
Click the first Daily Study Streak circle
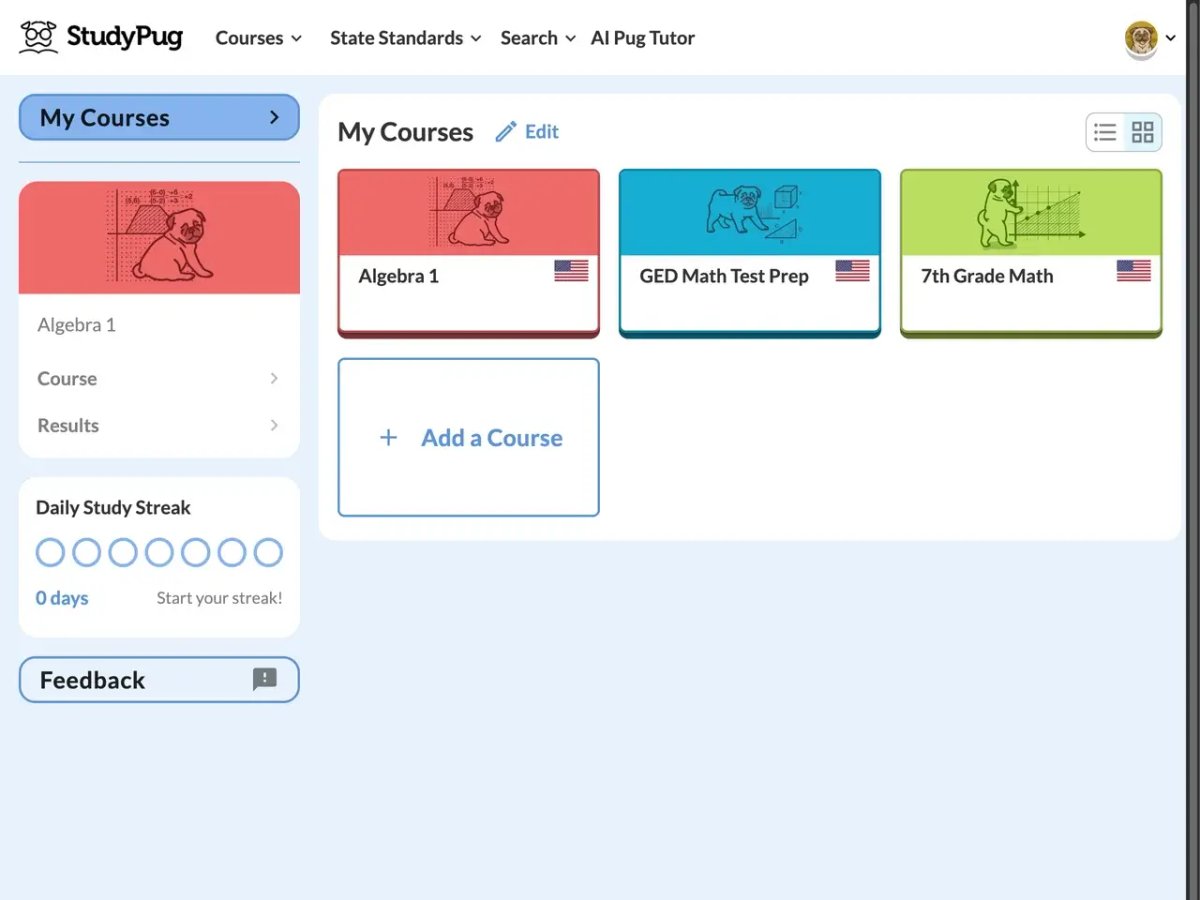tap(50, 551)
